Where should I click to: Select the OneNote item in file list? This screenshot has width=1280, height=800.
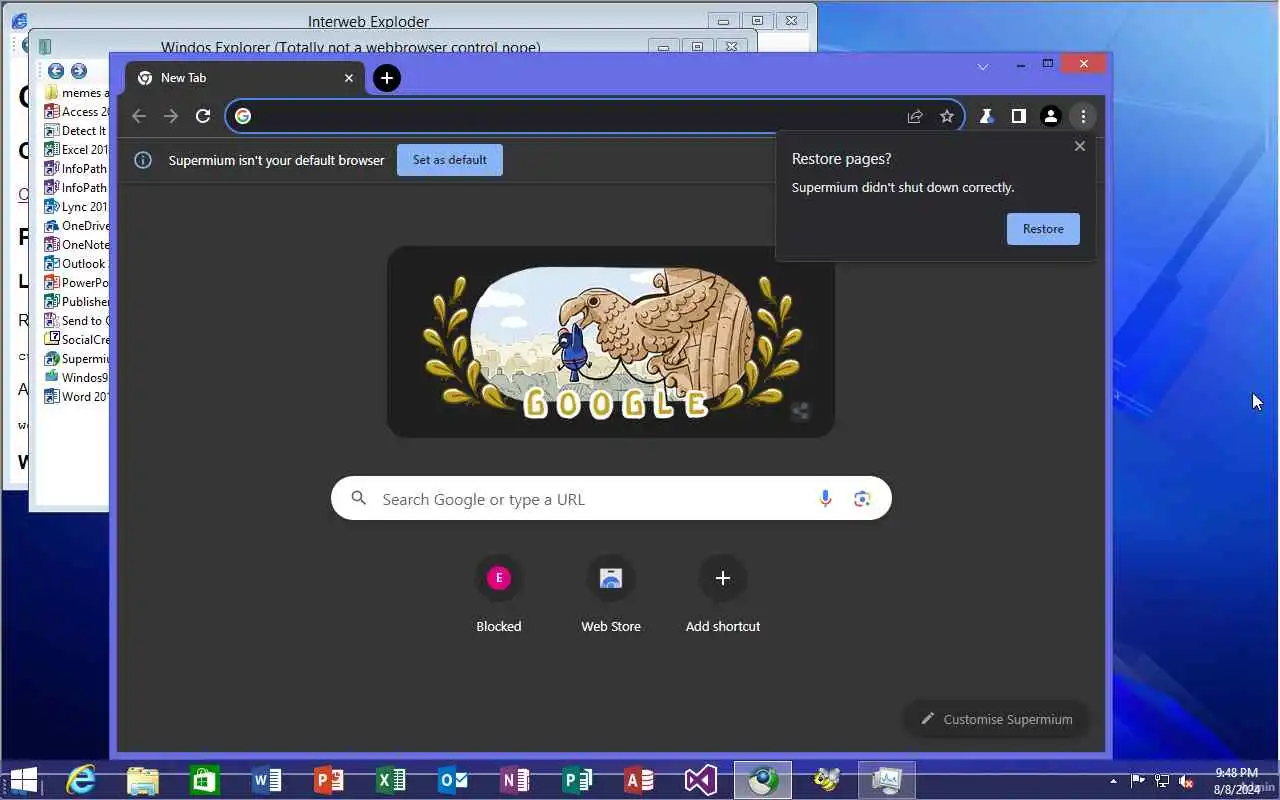pos(77,245)
